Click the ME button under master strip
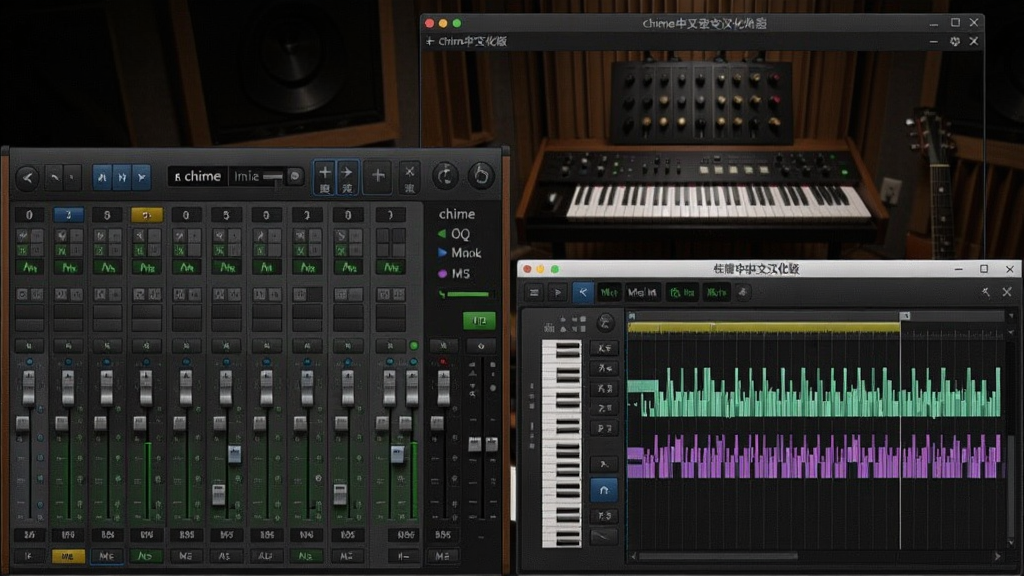 (442, 556)
